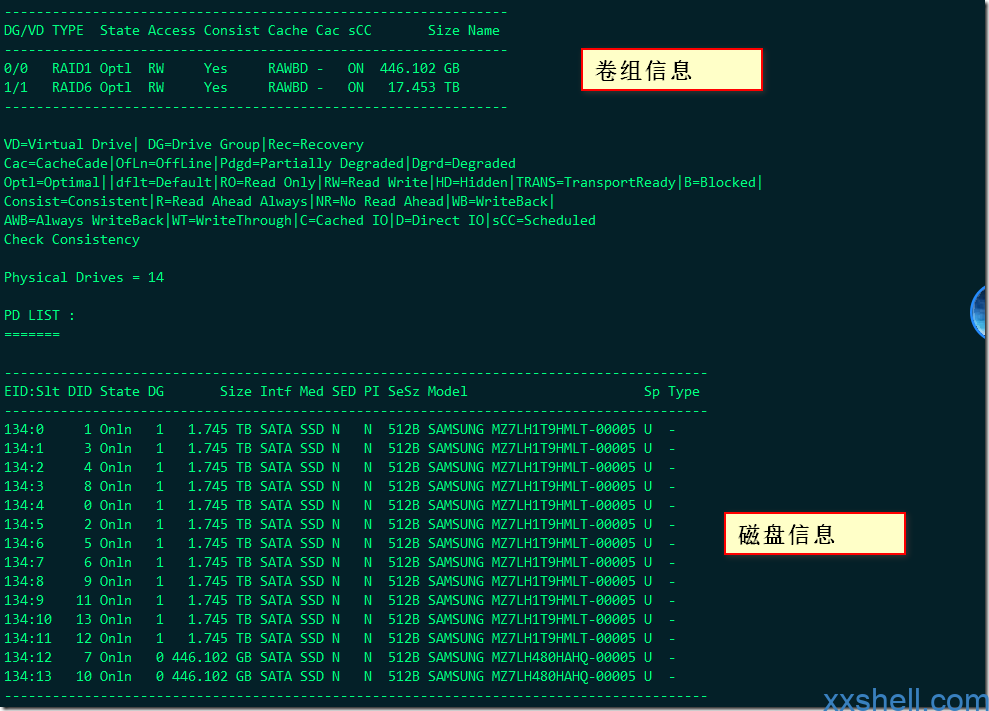This screenshot has width=989, height=711.
Task: Select disk row 134:0
Action: [340, 429]
